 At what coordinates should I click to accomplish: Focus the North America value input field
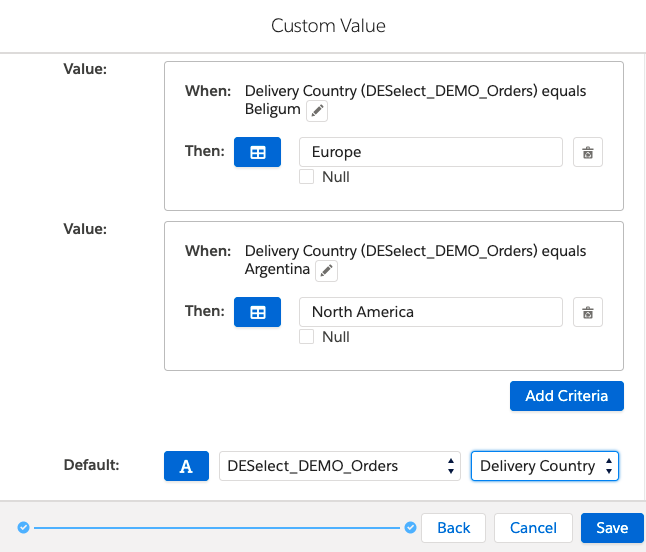pos(431,312)
